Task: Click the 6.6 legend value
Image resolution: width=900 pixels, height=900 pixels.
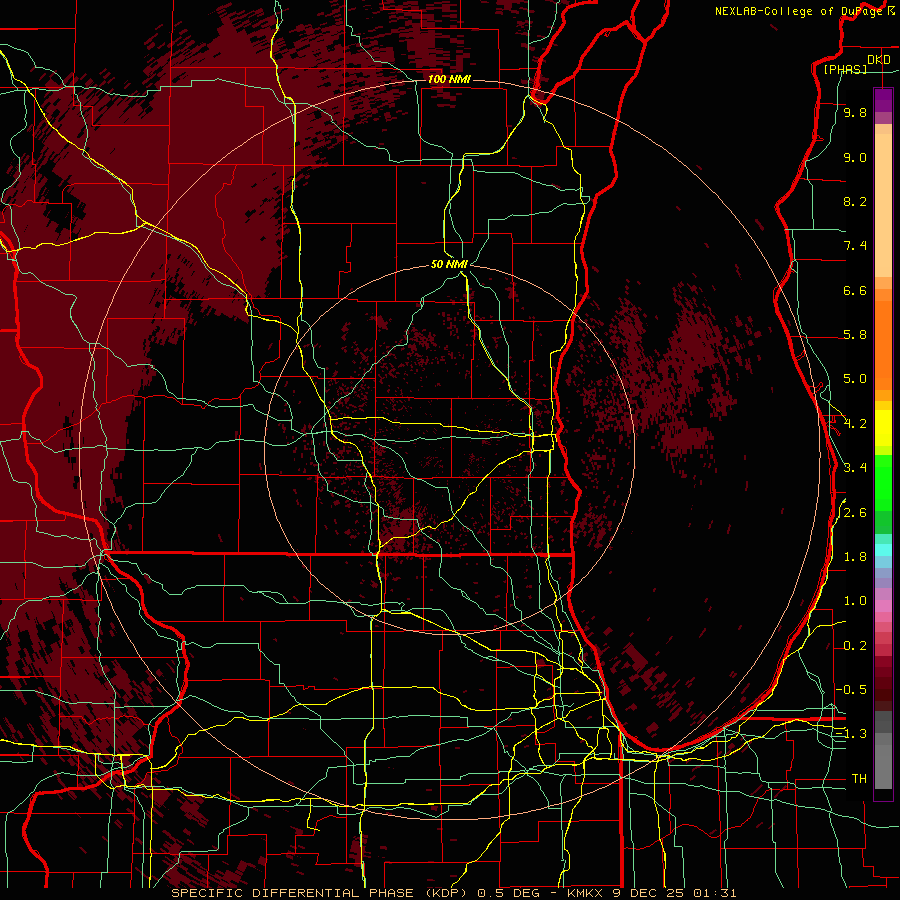Action: tap(855, 290)
